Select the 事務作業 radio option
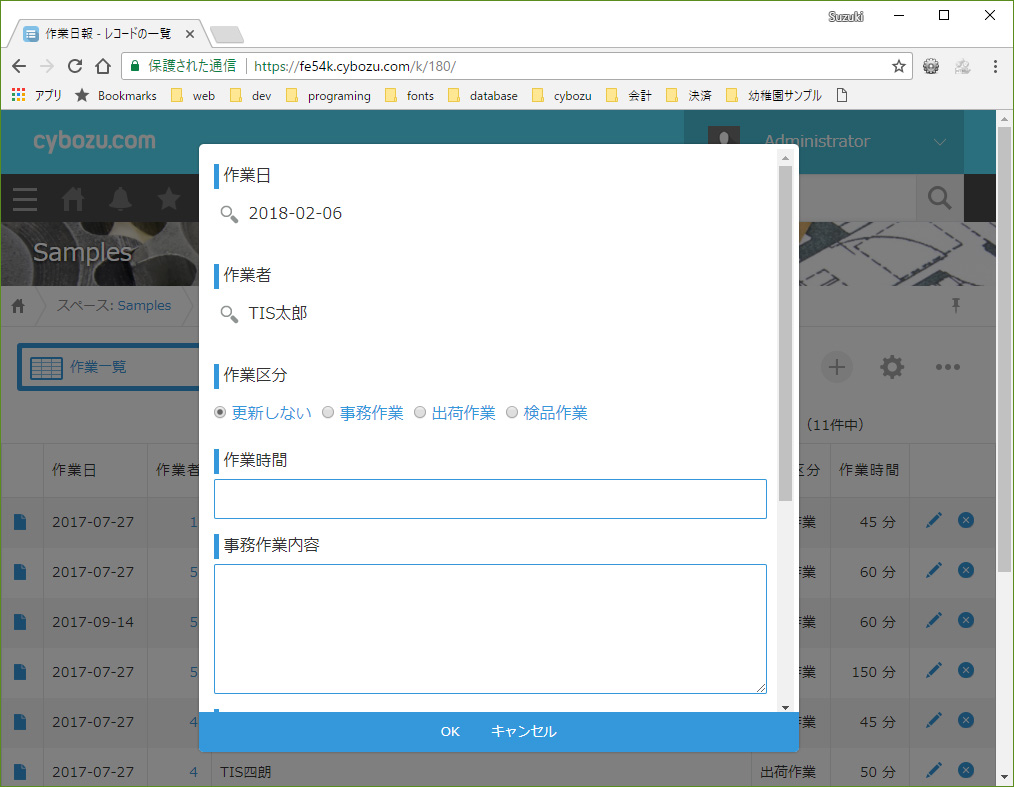Viewport: 1014px width, 787px height. tap(328, 413)
